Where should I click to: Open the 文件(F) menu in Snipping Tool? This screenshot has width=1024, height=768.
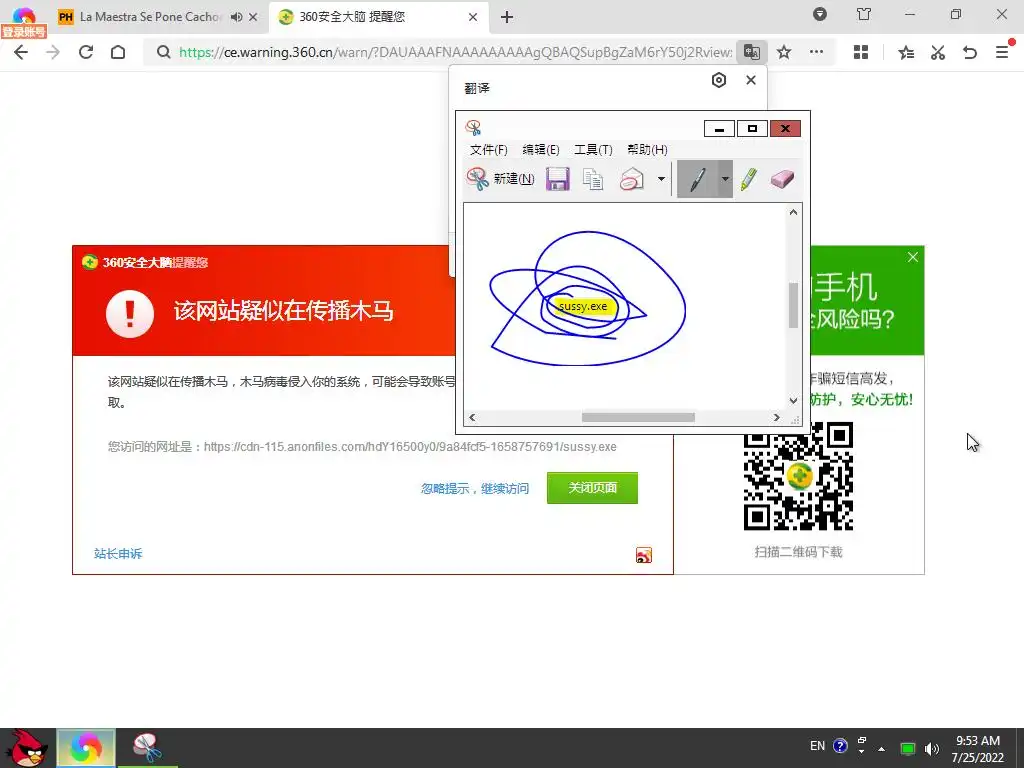pyautogui.click(x=488, y=150)
